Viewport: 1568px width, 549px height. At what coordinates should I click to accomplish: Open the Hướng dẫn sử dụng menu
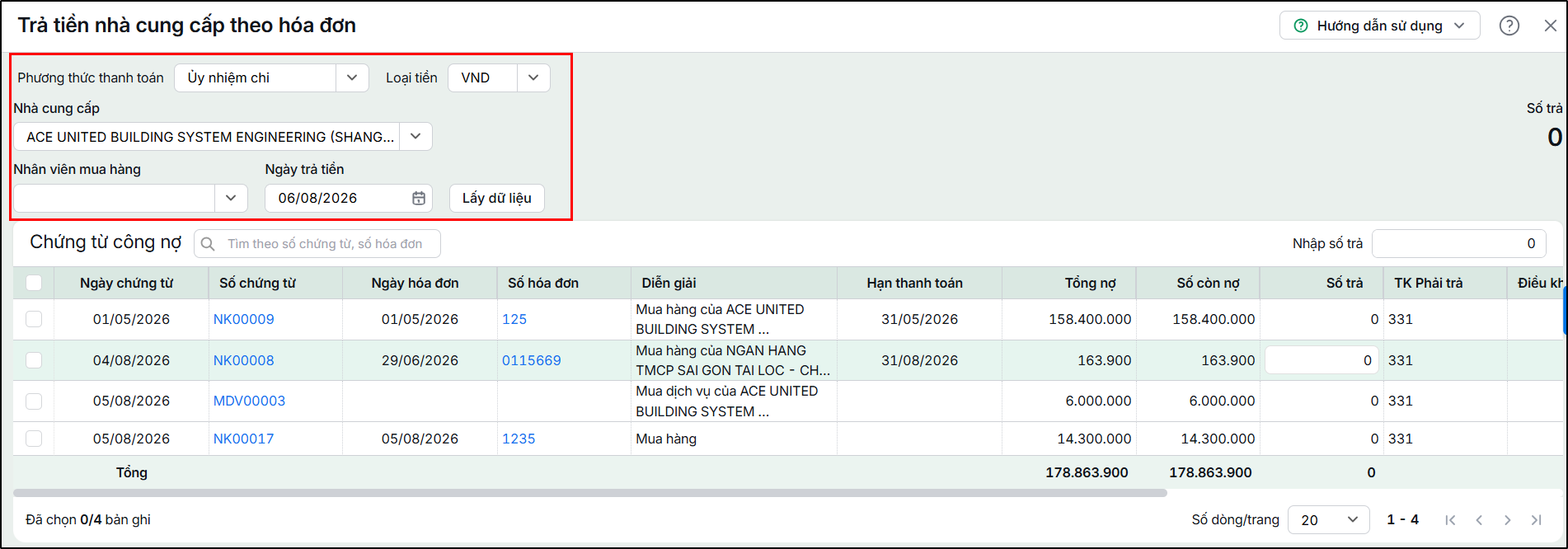tap(1379, 26)
